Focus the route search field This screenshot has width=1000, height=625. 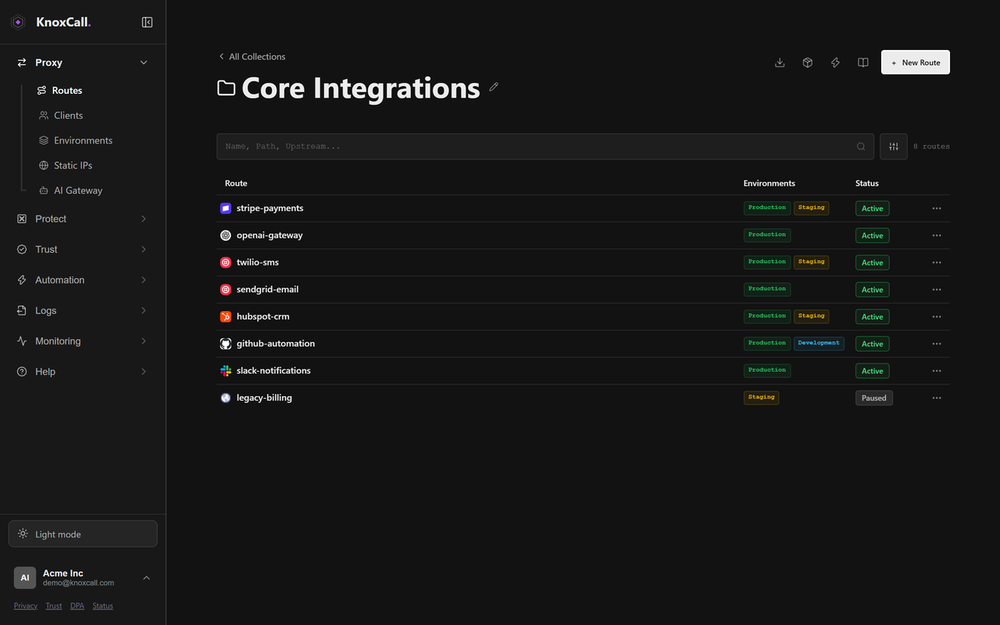coord(545,147)
